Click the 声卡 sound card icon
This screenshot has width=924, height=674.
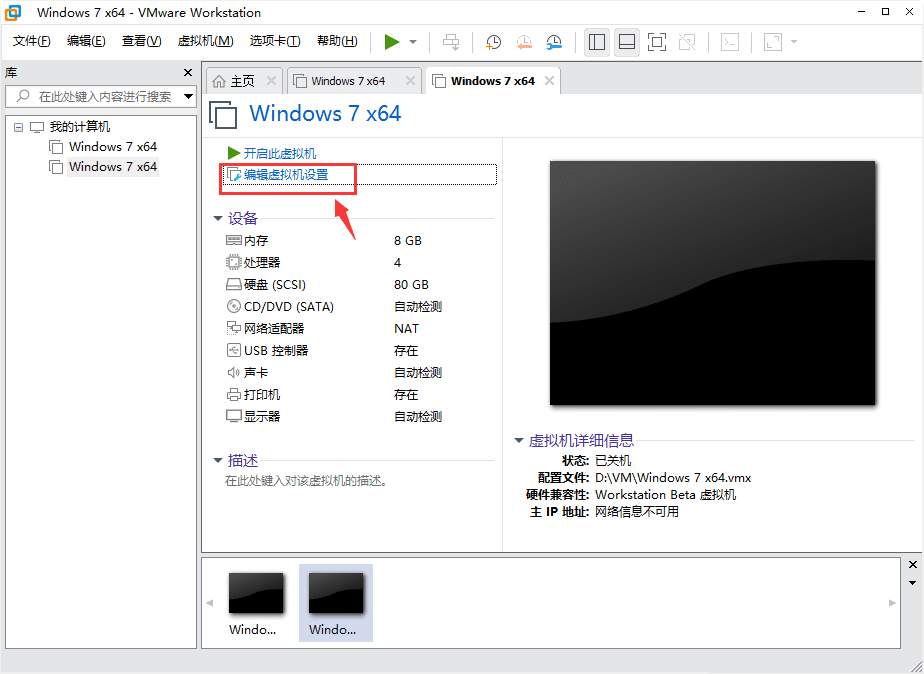(234, 372)
